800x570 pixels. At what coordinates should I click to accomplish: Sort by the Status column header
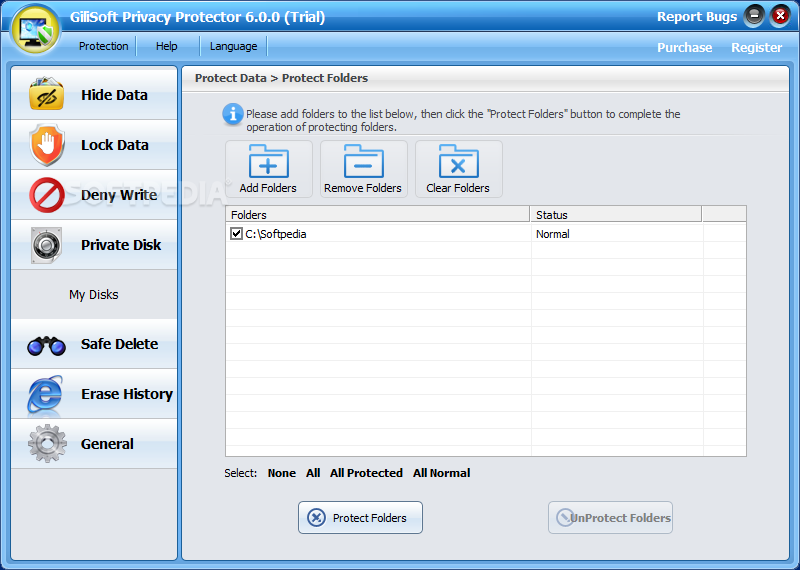pos(616,214)
